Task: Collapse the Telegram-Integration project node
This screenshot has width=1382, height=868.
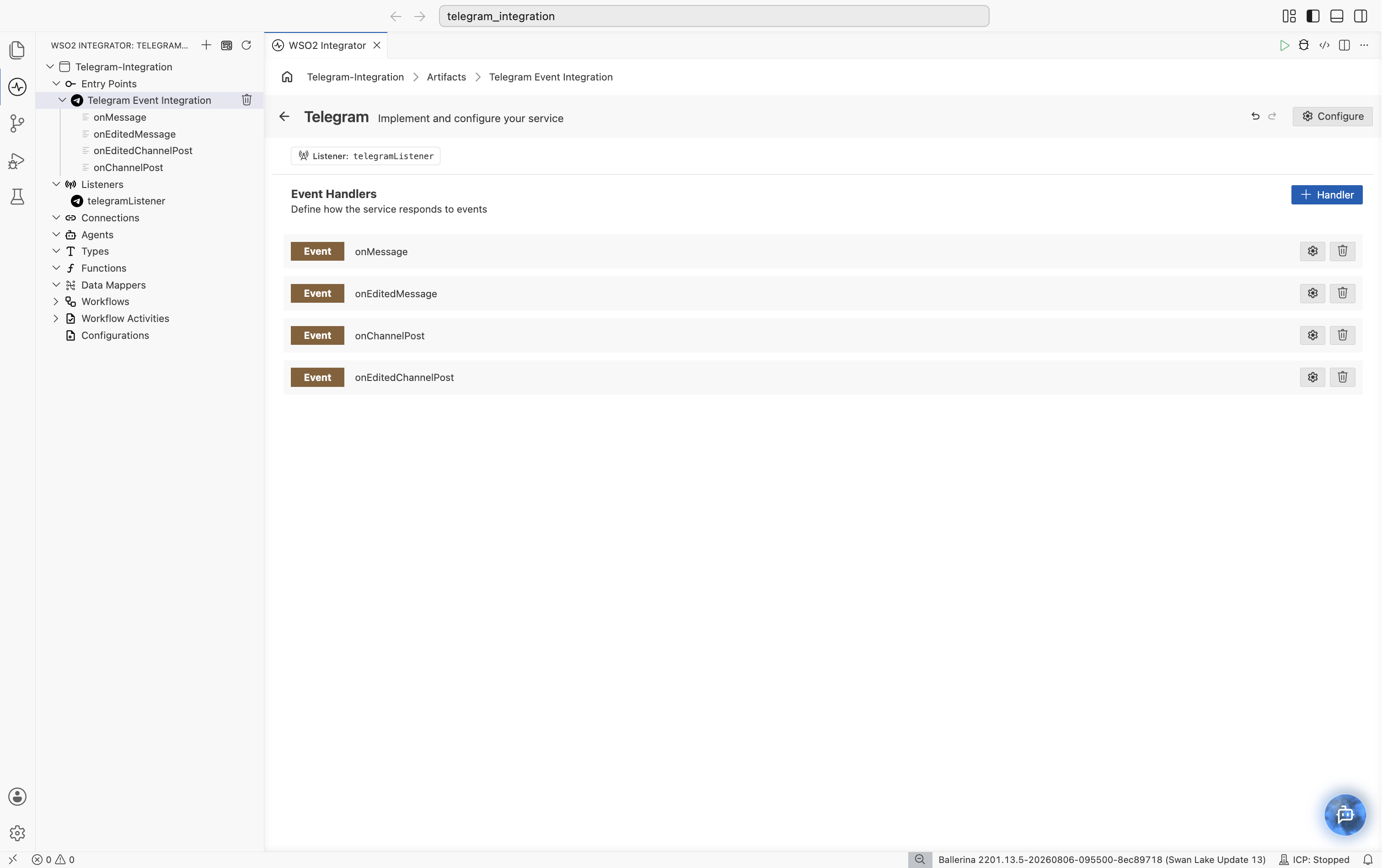Action: (x=50, y=67)
